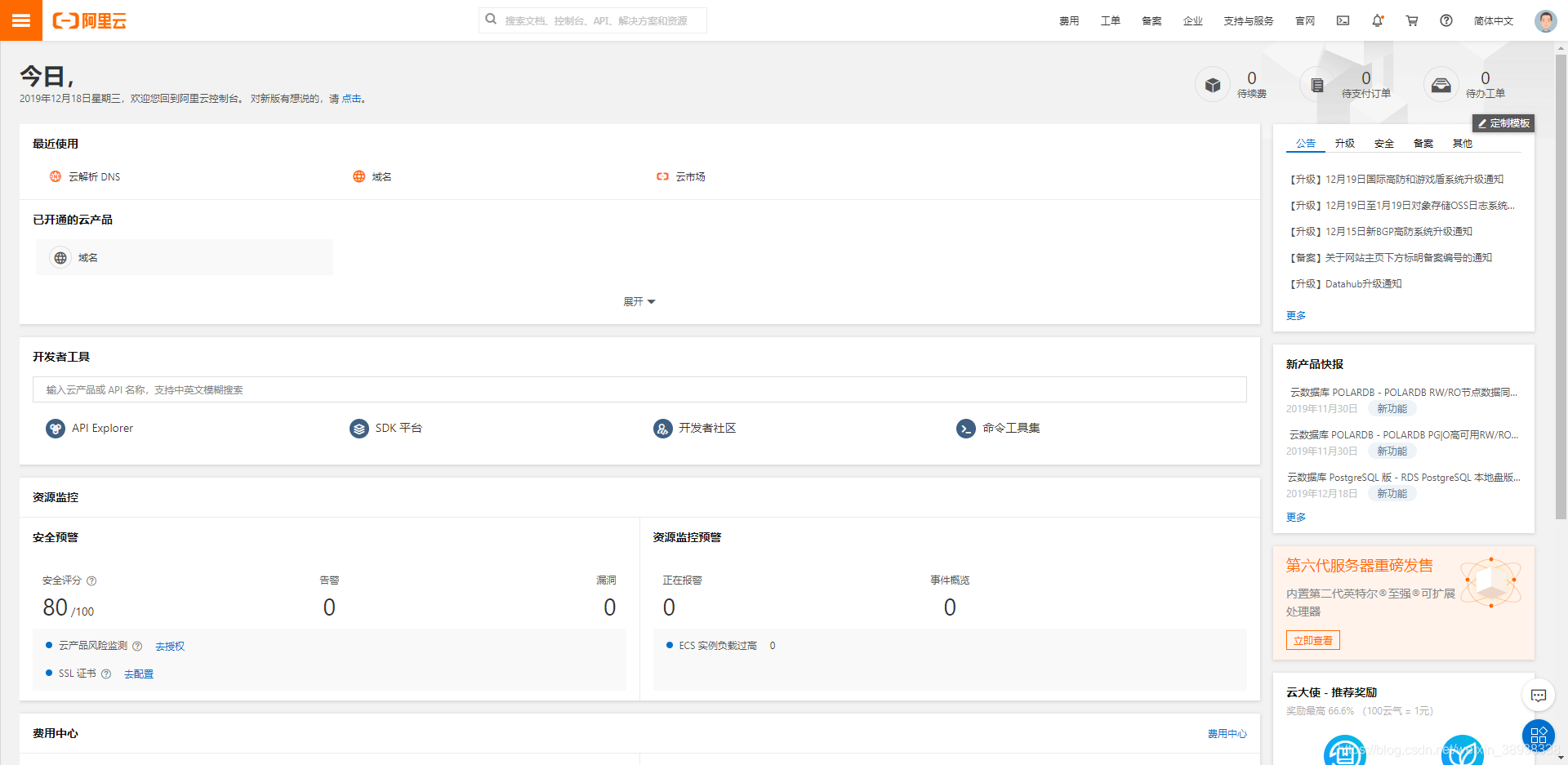
Task: Open the hamburger navigation menu
Action: coord(20,20)
